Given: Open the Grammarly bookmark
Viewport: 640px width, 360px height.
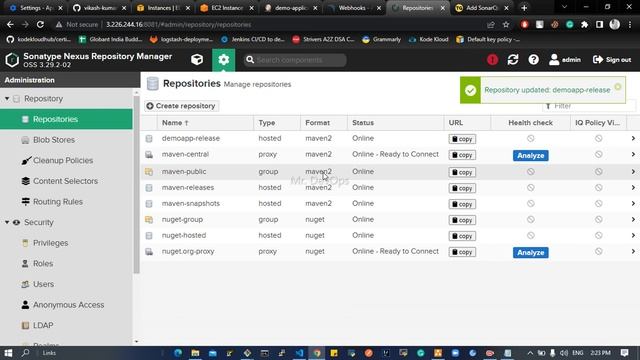Looking at the screenshot, I should (x=381, y=40).
